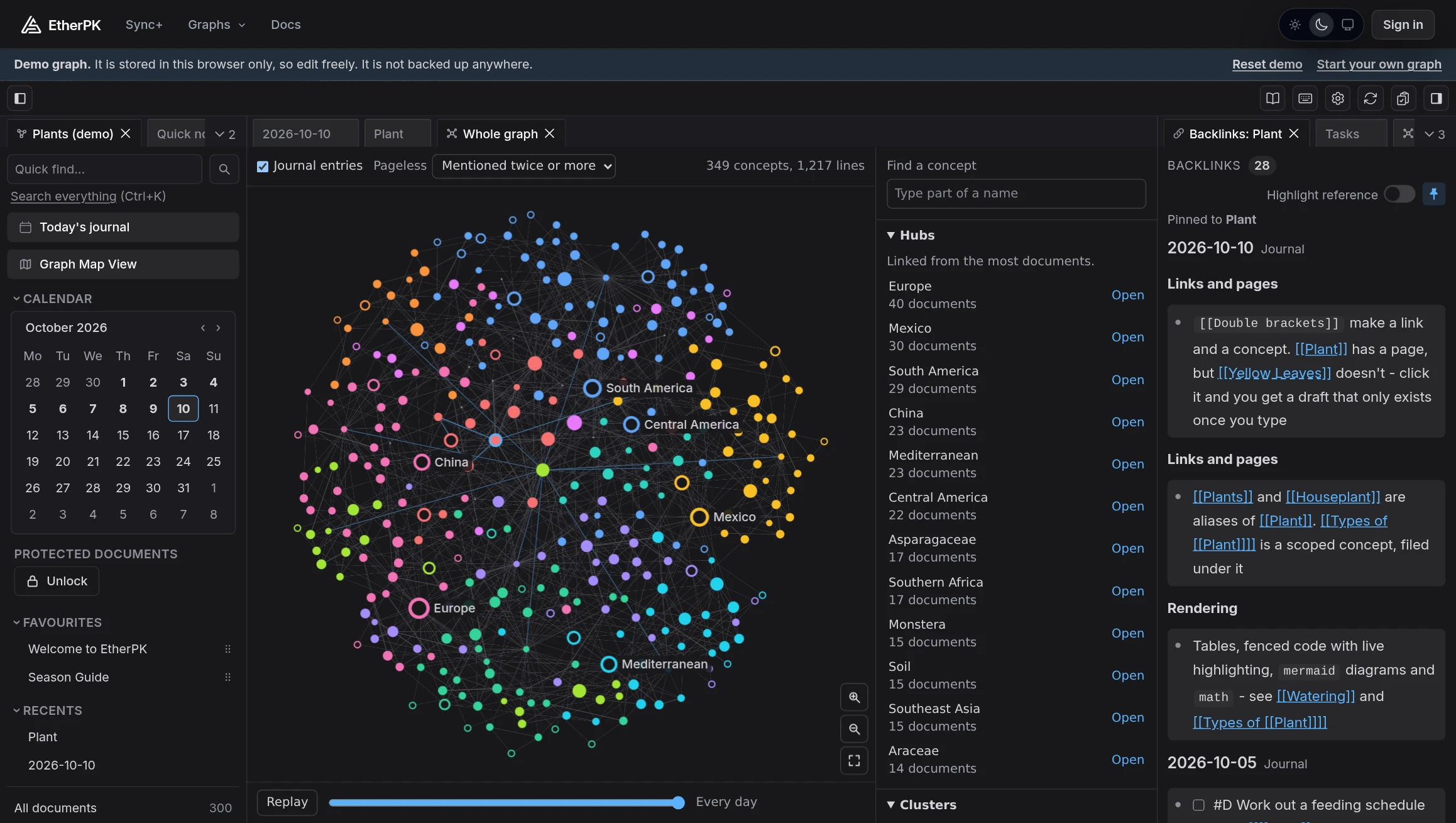Click the copy documents icon
Screen dimensions: 1456x823
coord(1403,98)
